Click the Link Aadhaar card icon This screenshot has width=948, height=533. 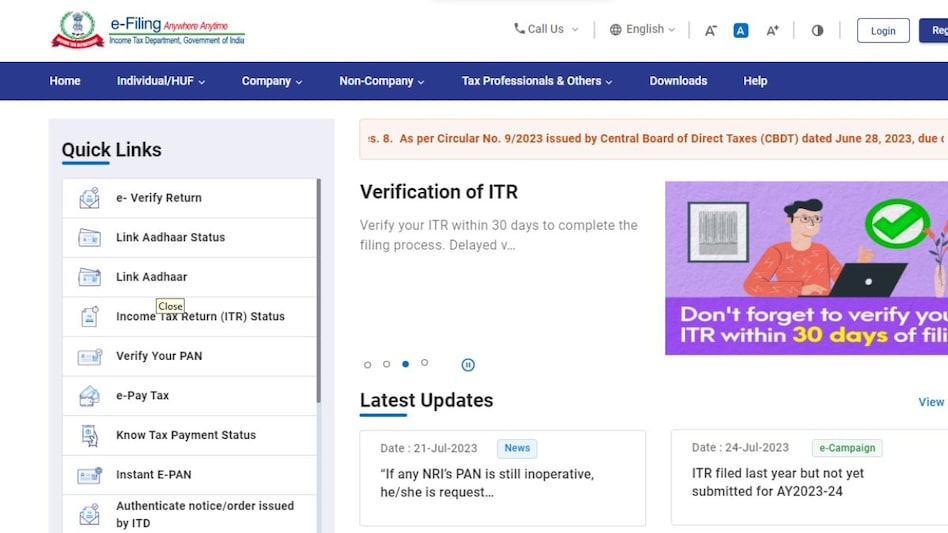pyautogui.click(x=89, y=277)
